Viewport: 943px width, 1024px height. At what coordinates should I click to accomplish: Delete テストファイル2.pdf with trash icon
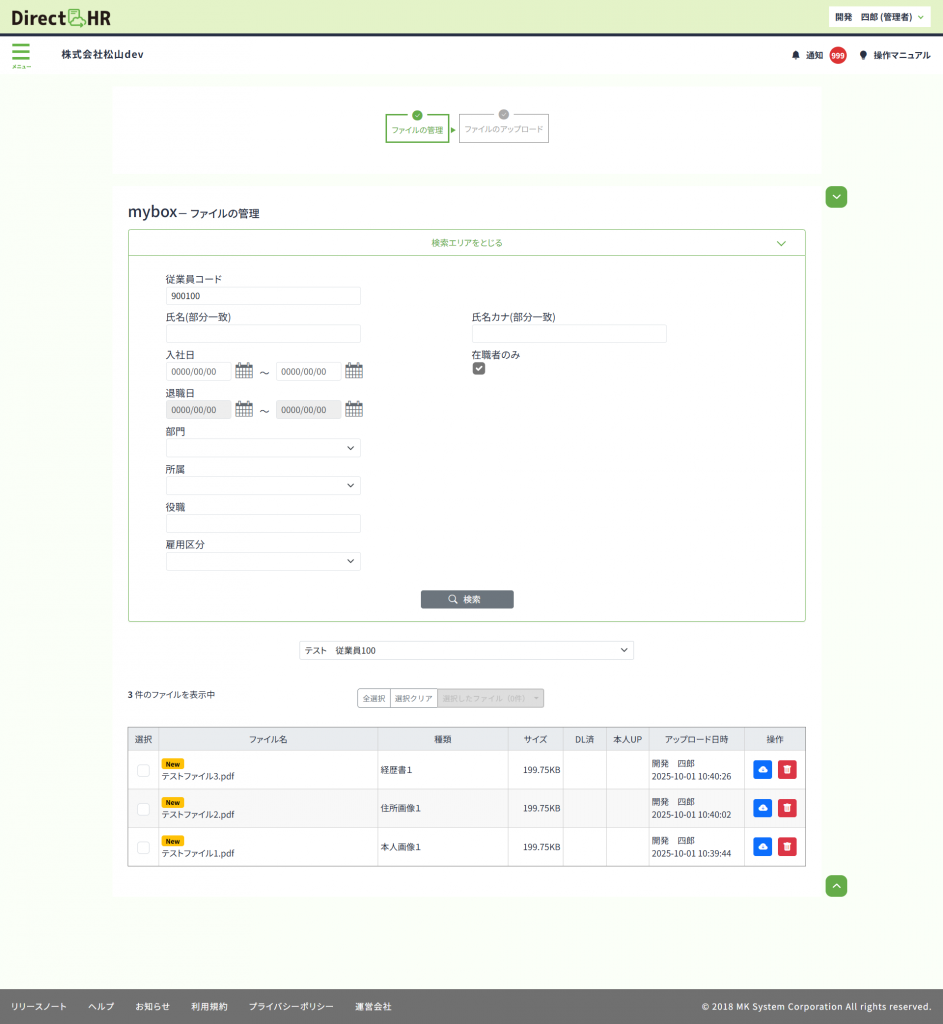[x=787, y=808]
